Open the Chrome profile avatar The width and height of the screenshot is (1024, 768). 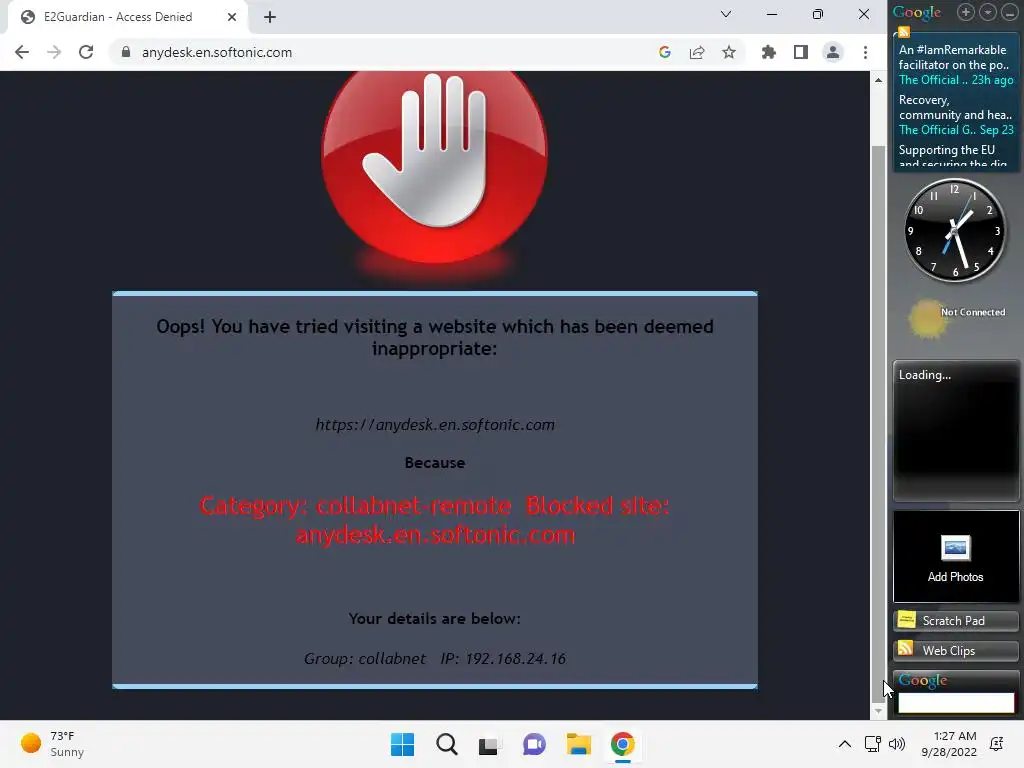tap(833, 52)
